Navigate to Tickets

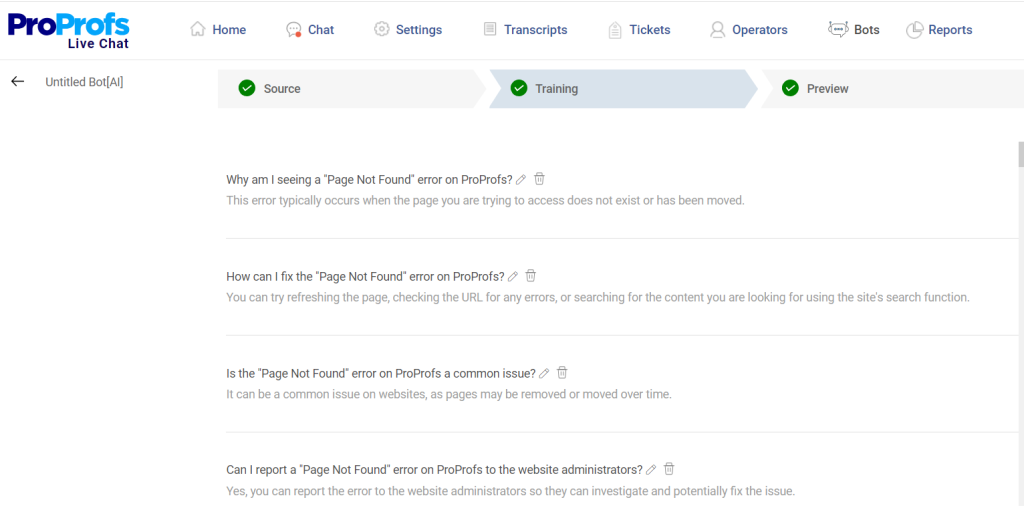639,30
